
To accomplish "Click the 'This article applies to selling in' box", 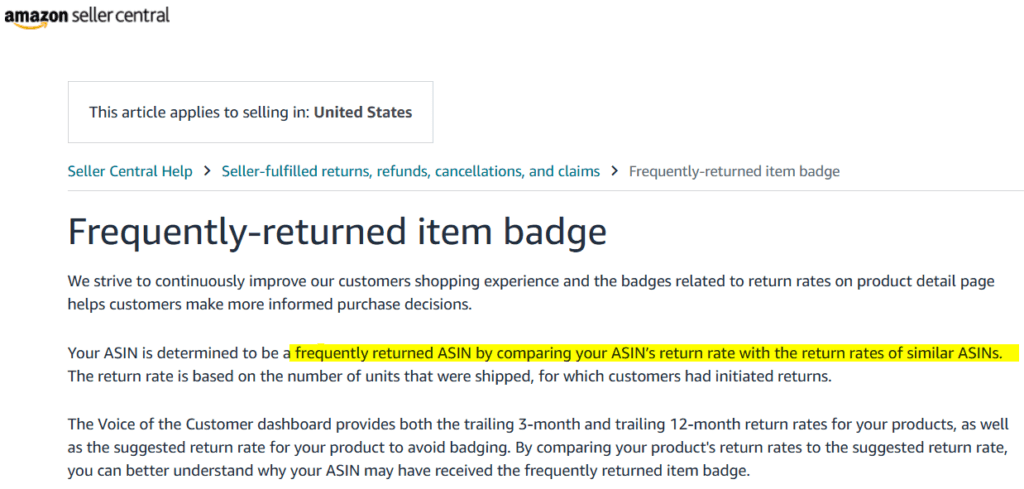I will tap(250, 112).
